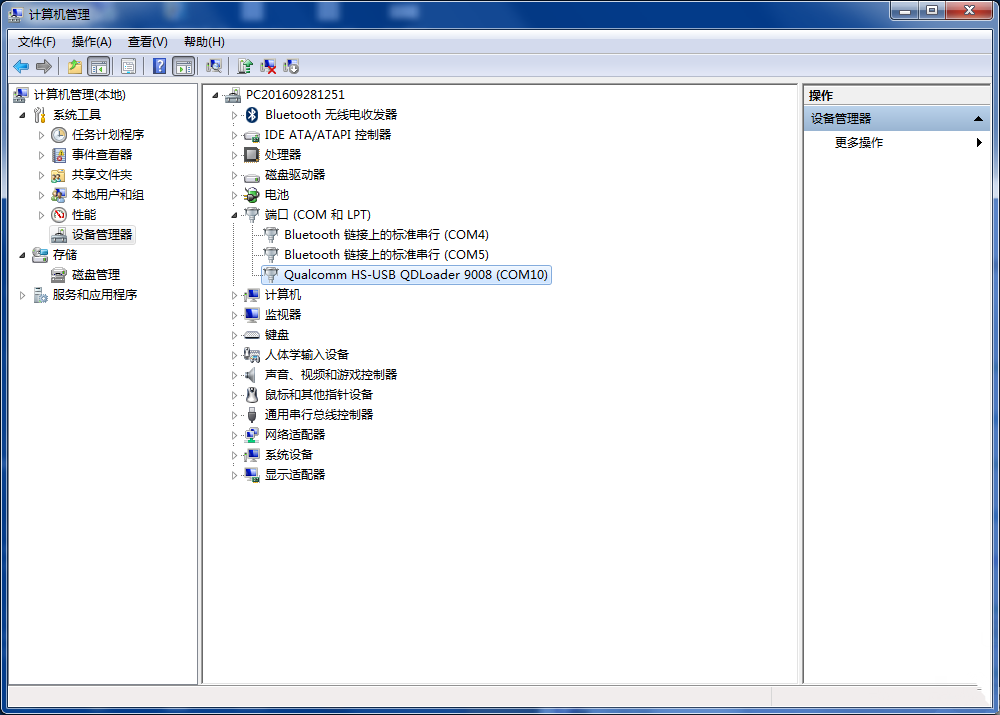The width and height of the screenshot is (1000, 715).
Task: Expand the 网络适配器 node arrow
Action: click(234, 436)
